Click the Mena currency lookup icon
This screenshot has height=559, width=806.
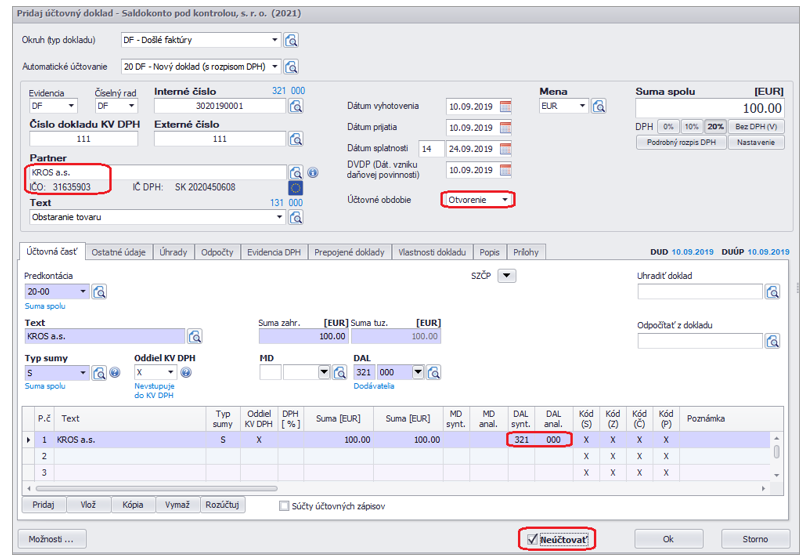[599, 106]
